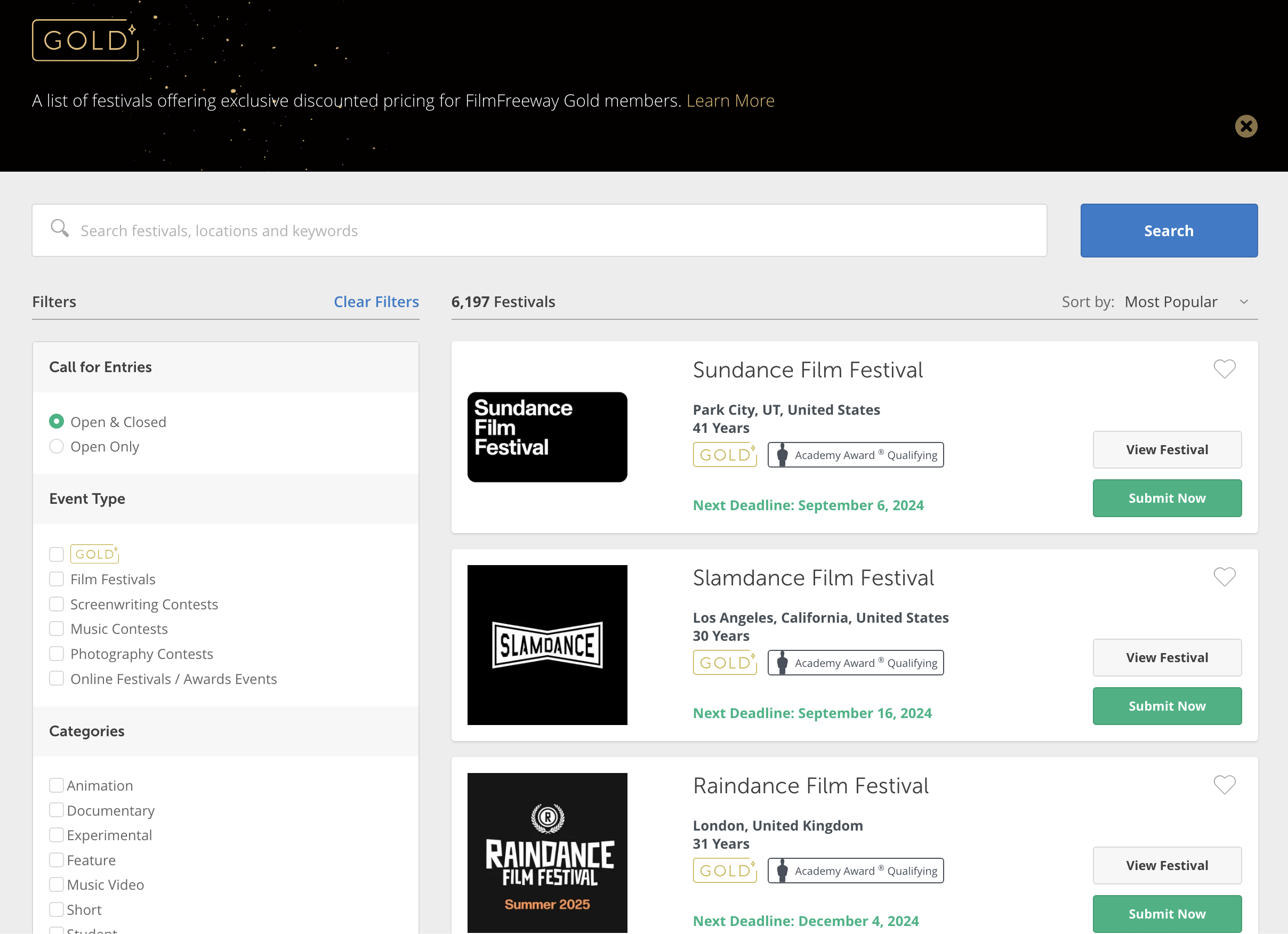The height and width of the screenshot is (934, 1288).
Task: Check Online Festivals / Awards Events checkbox
Action: (56, 679)
